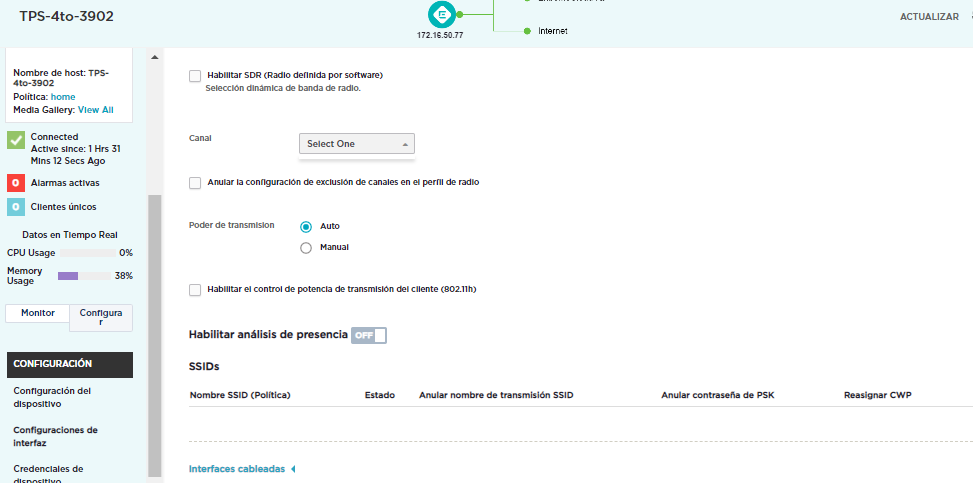
Task: Enable client transmission power control 802.11h checkbox
Action: coord(195,289)
